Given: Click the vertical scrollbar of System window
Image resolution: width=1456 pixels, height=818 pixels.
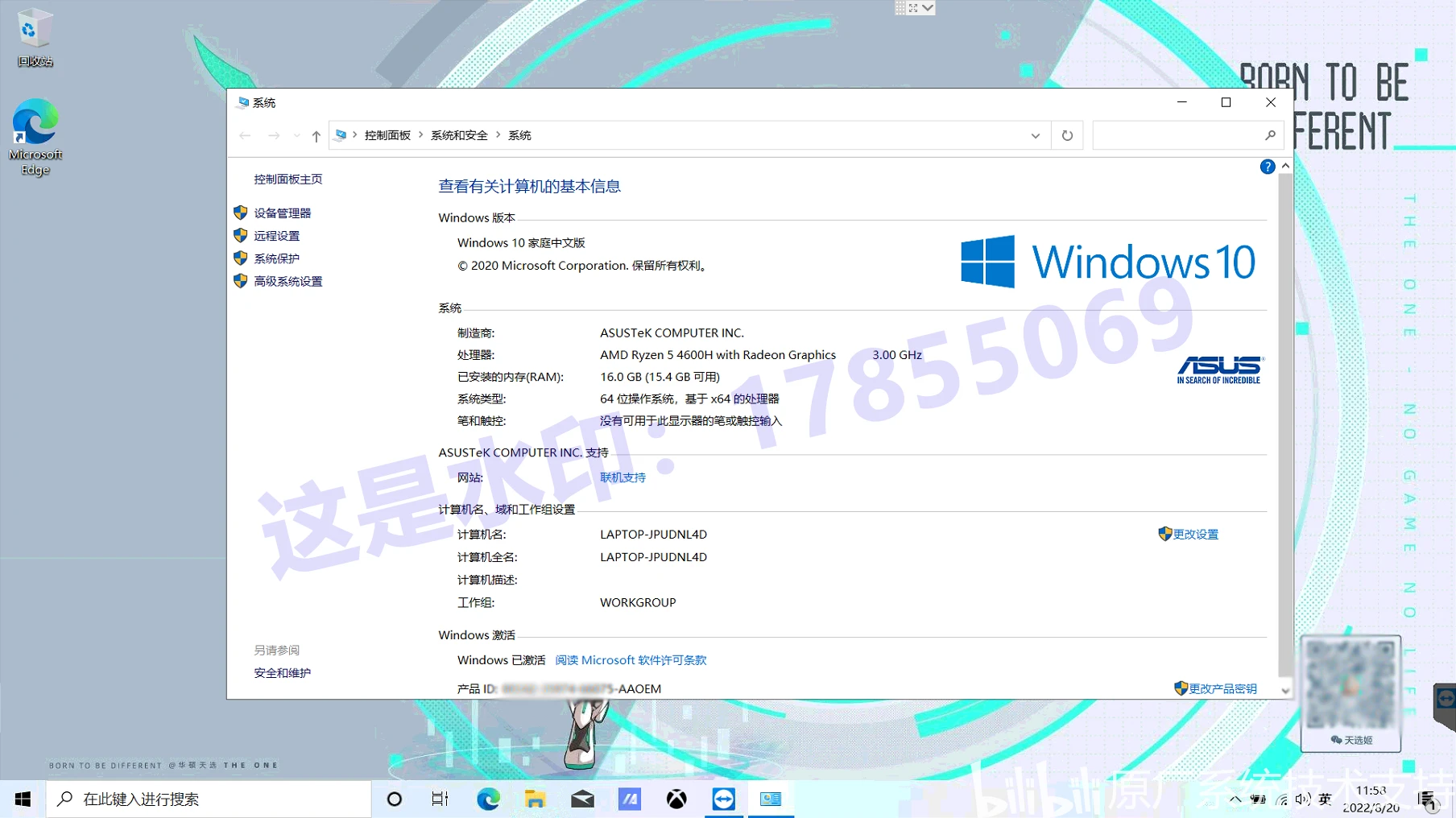Looking at the screenshot, I should (x=1285, y=425).
